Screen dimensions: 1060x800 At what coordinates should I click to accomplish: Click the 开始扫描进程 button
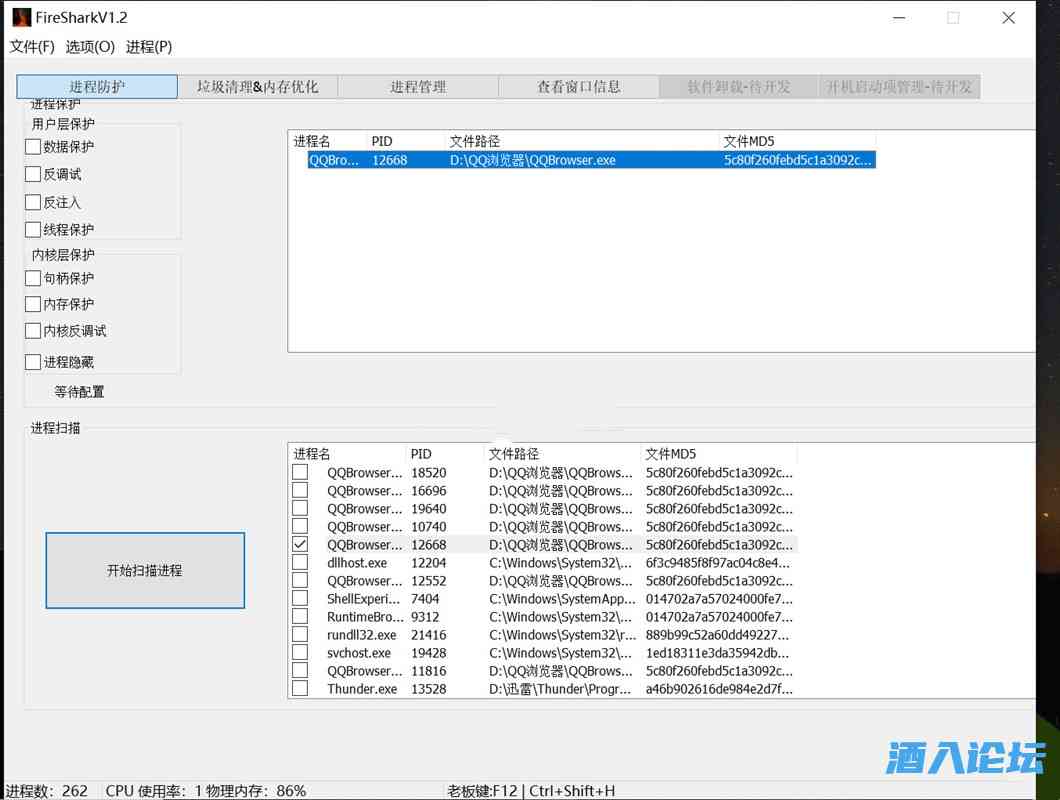tap(145, 571)
